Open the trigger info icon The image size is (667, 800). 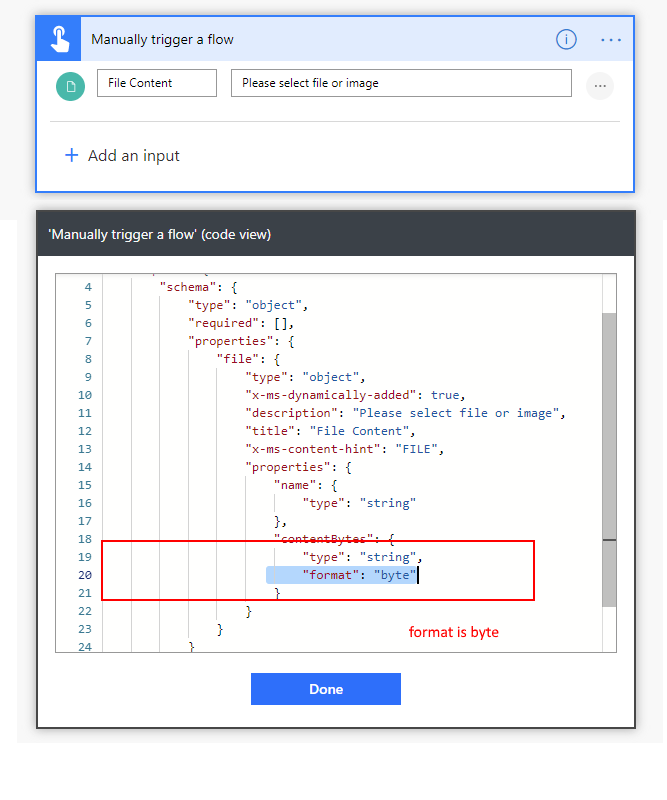pyautogui.click(x=566, y=39)
